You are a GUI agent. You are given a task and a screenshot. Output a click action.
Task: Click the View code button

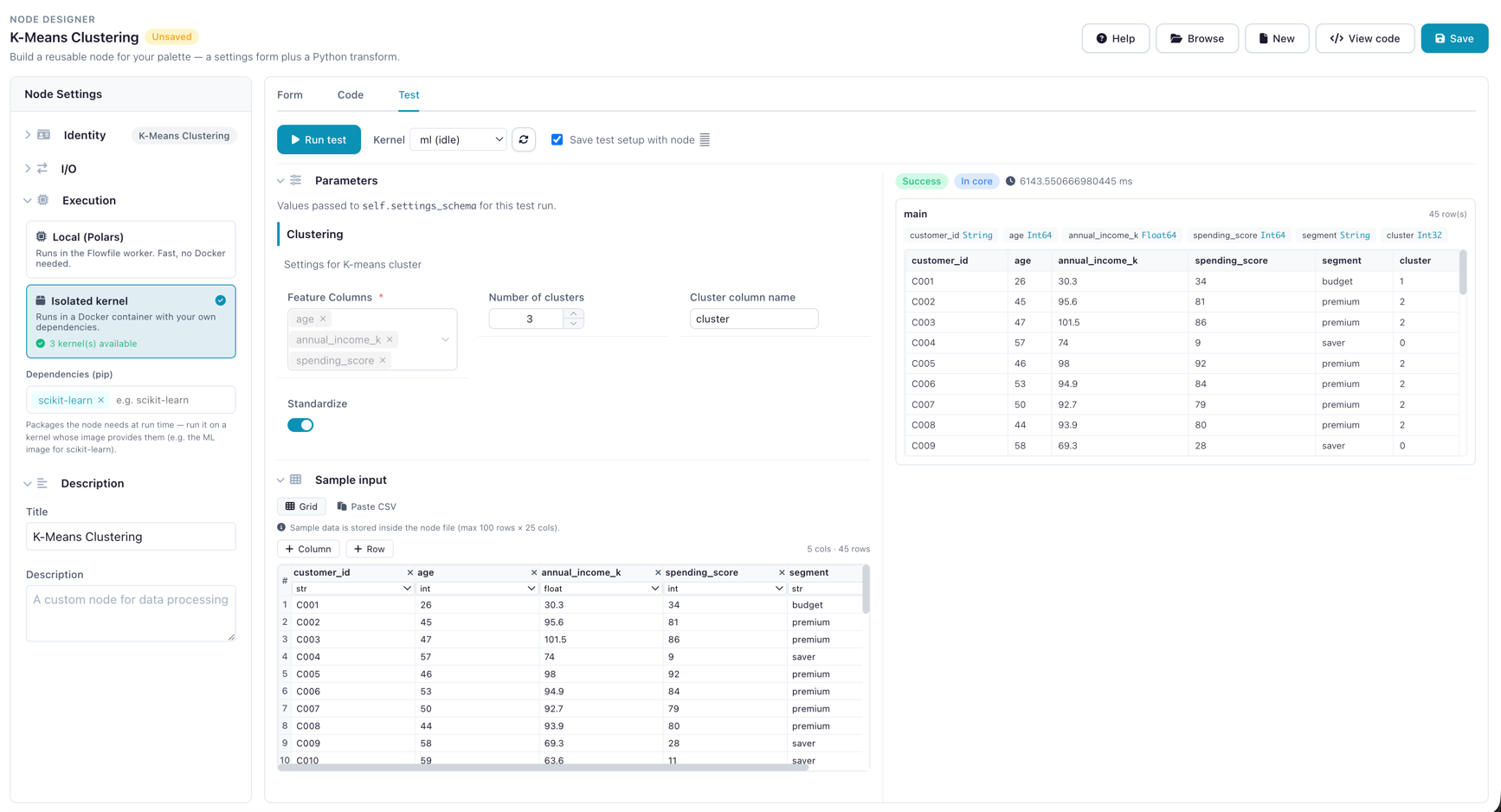(1364, 38)
